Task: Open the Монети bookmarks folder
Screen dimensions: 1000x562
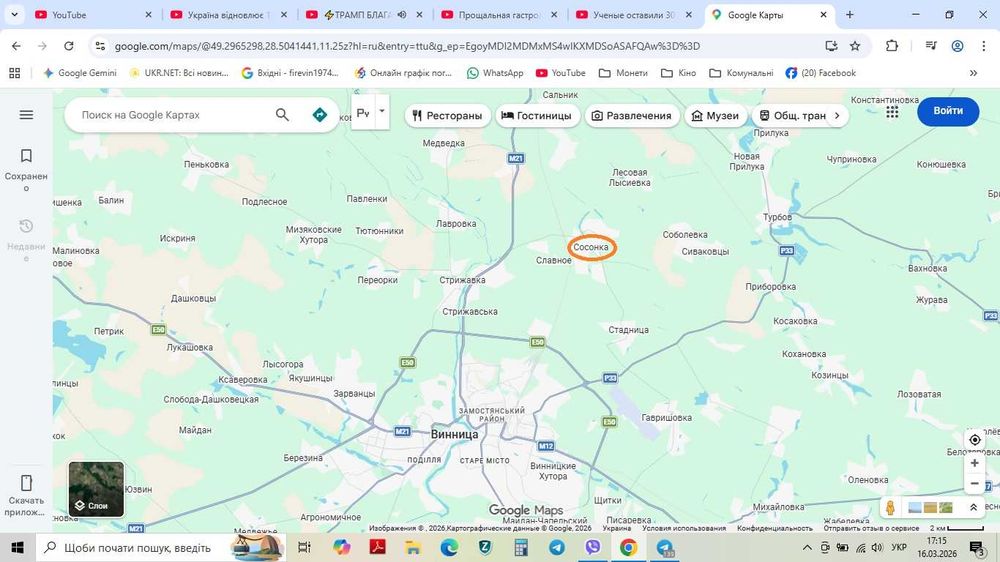Action: pyautogui.click(x=623, y=73)
